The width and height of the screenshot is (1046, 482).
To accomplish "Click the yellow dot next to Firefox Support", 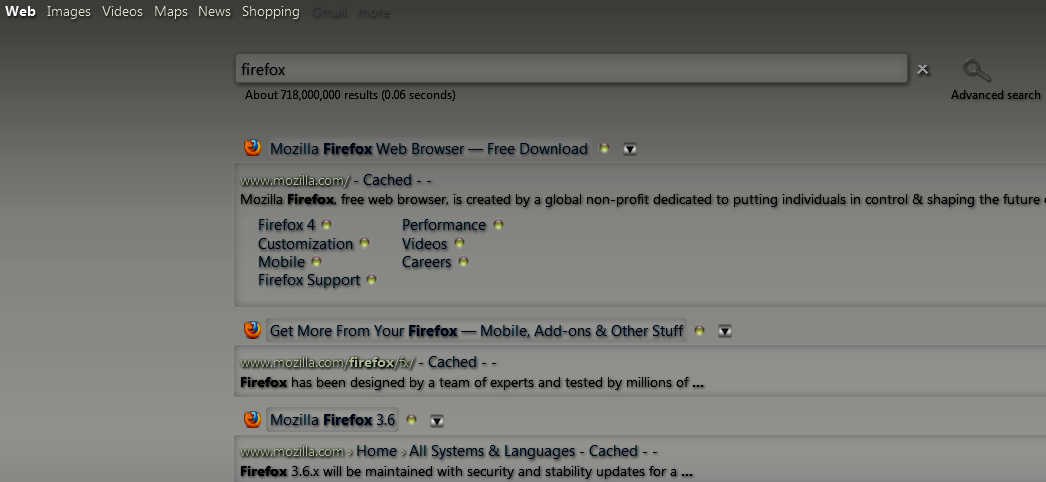I will coord(372,279).
